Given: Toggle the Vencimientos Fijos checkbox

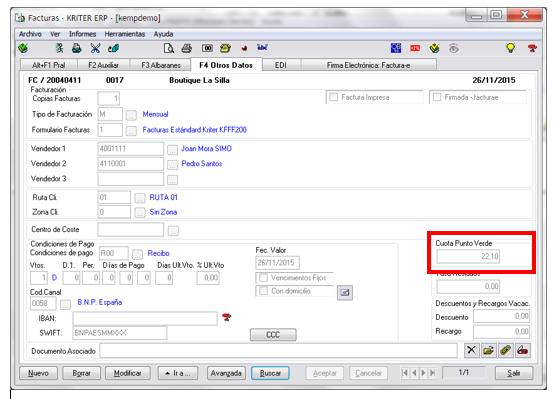Looking at the screenshot, I should (264, 277).
